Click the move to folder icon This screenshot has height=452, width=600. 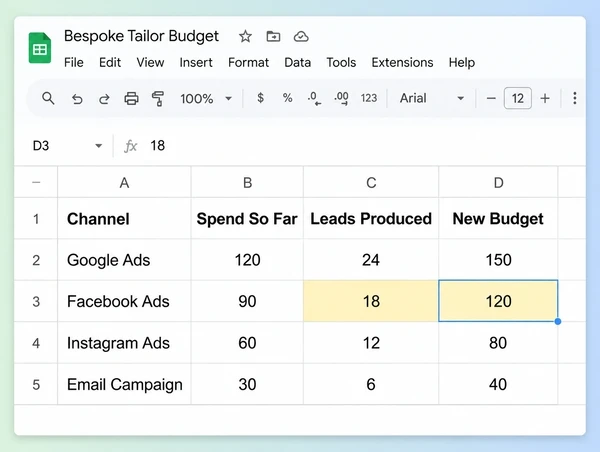click(x=273, y=37)
